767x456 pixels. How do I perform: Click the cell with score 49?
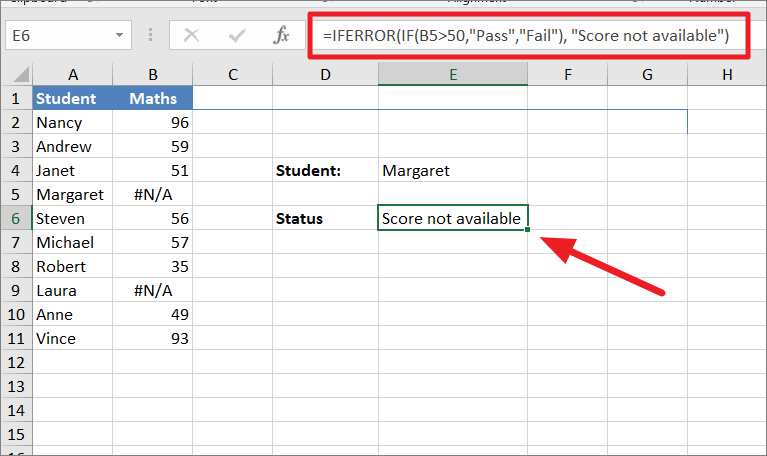pyautogui.click(x=153, y=314)
